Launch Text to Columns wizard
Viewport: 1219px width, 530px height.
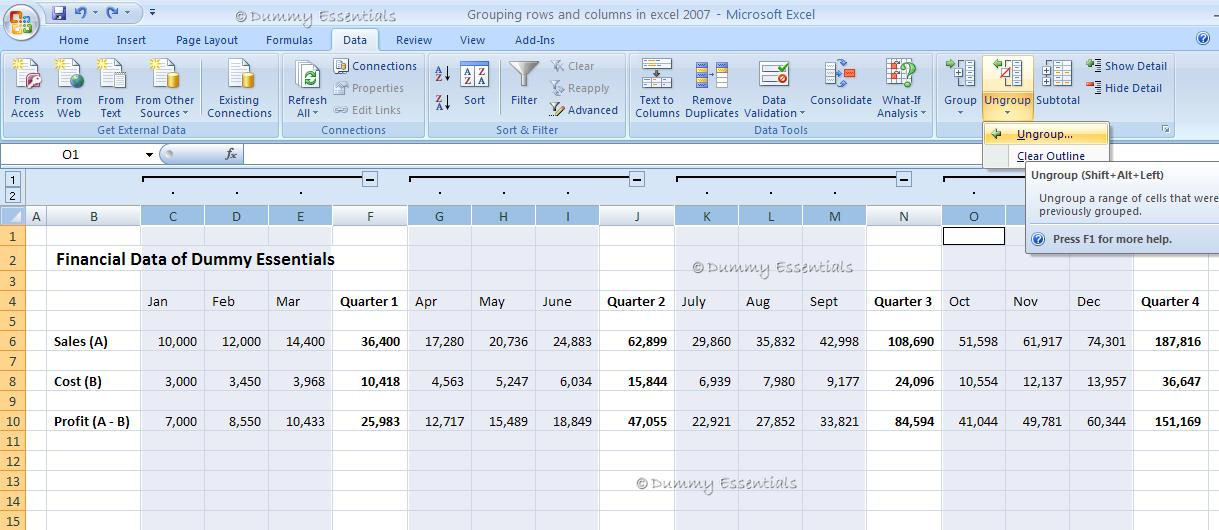click(x=657, y=89)
